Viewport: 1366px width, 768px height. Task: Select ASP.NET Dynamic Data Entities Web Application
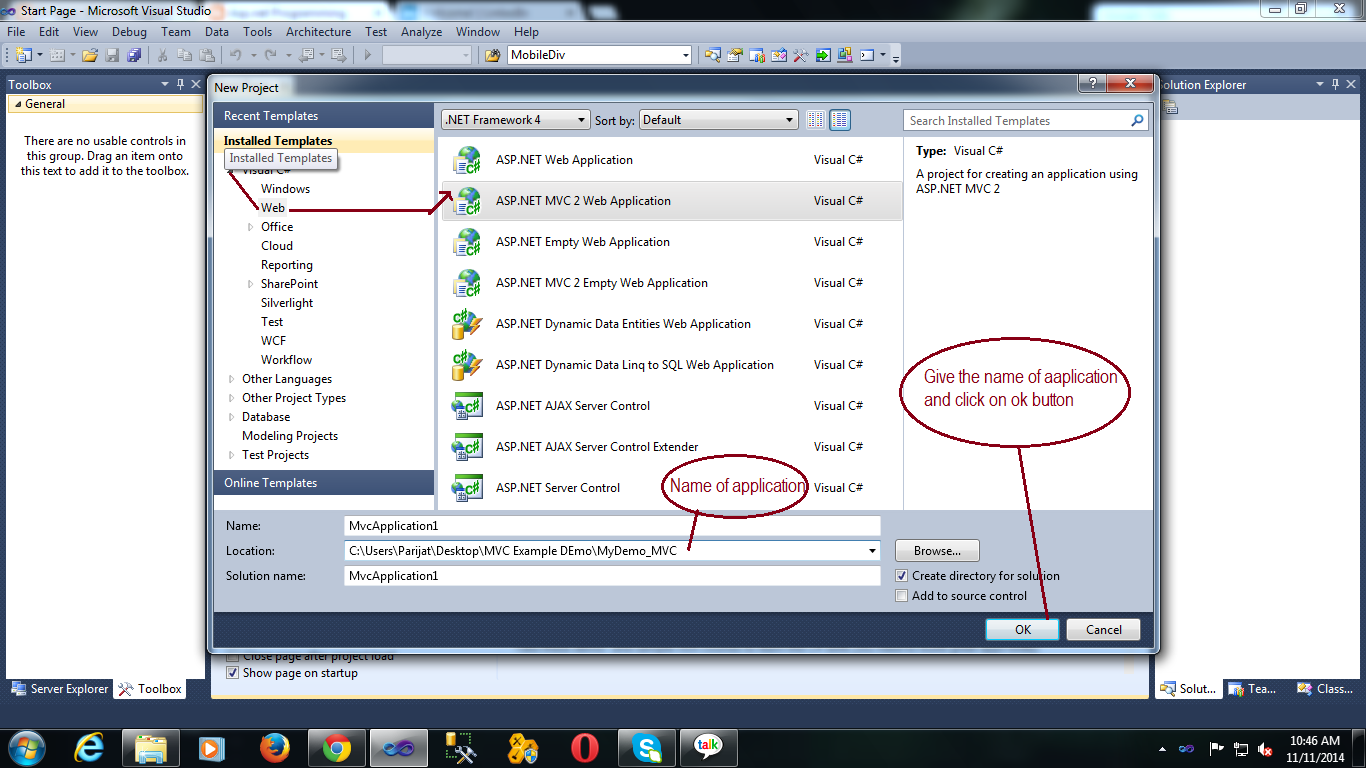pyautogui.click(x=672, y=324)
